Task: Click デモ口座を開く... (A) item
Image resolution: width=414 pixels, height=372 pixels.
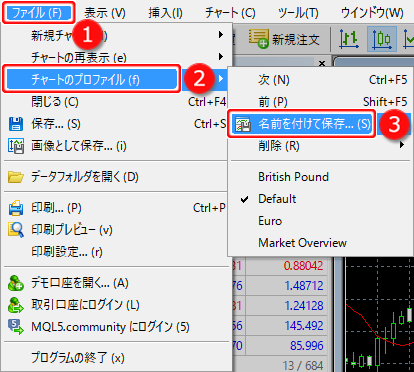Action: 117,283
